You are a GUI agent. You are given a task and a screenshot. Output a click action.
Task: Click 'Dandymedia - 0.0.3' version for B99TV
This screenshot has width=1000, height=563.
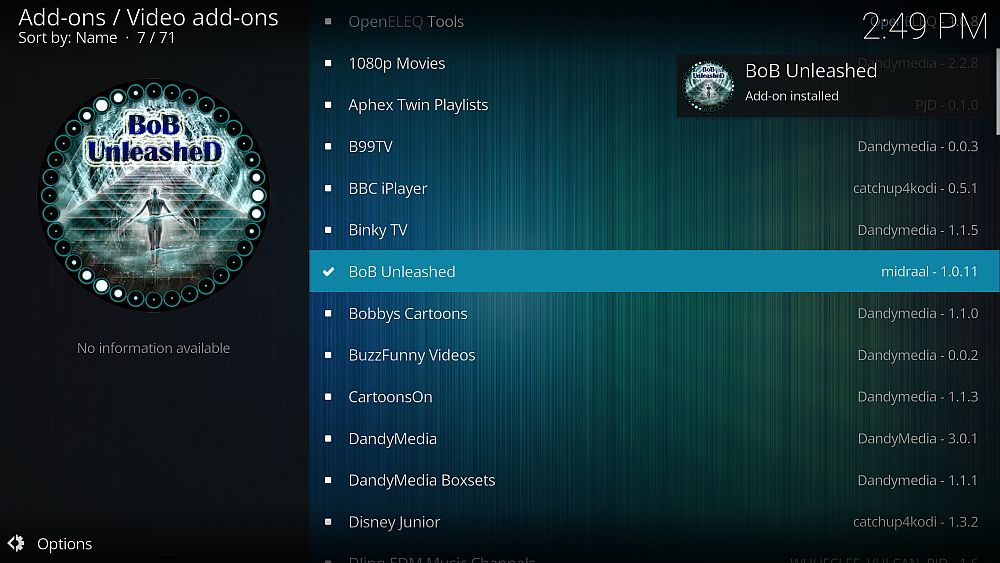coord(918,147)
